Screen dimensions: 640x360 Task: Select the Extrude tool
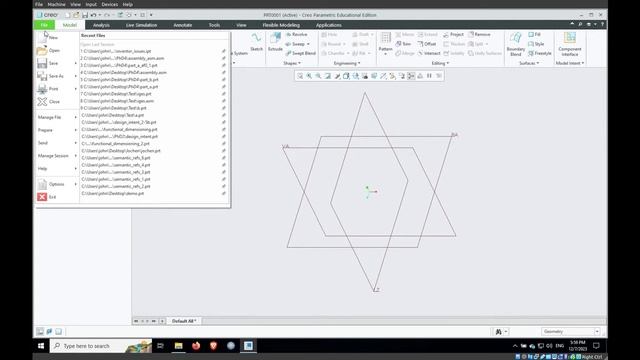point(275,42)
